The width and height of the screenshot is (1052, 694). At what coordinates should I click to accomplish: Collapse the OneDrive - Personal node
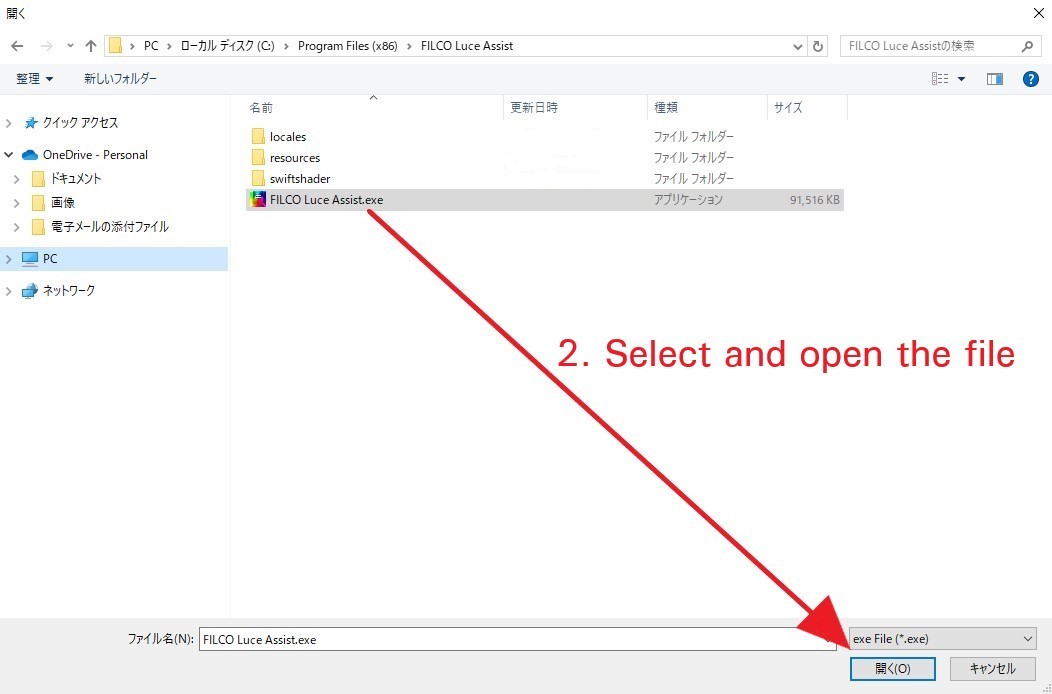click(x=9, y=155)
